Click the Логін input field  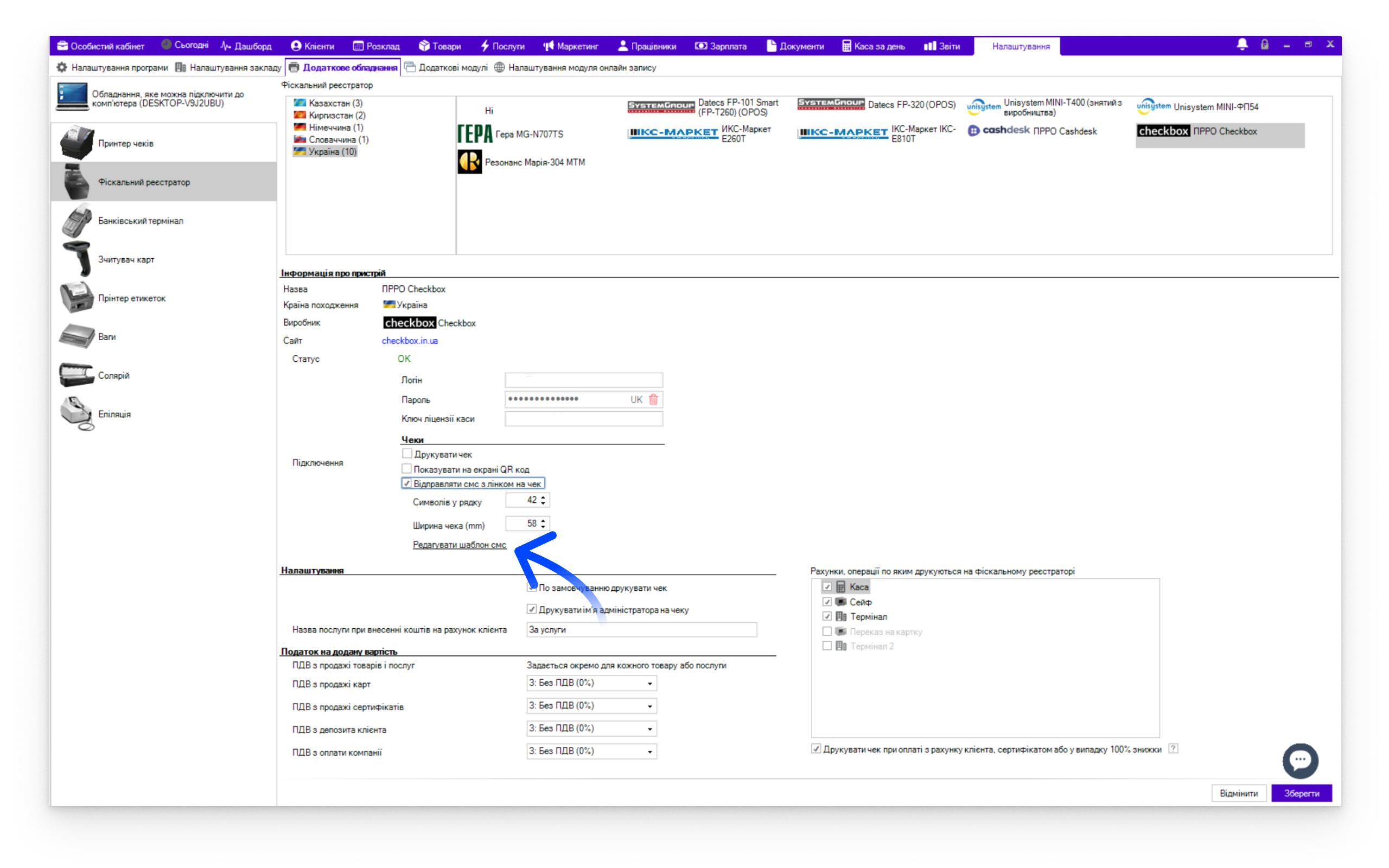tap(584, 380)
